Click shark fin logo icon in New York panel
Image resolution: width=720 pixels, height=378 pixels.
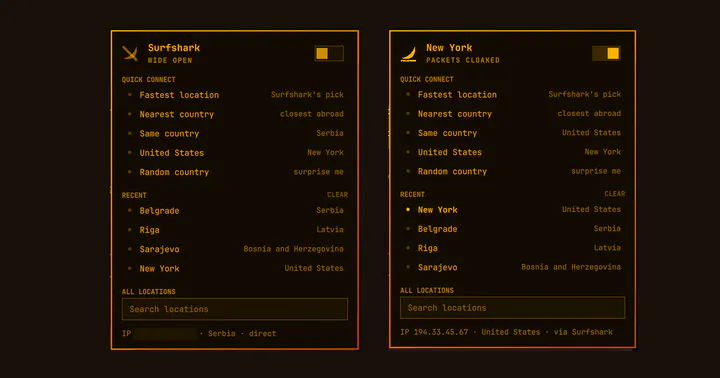(409, 53)
